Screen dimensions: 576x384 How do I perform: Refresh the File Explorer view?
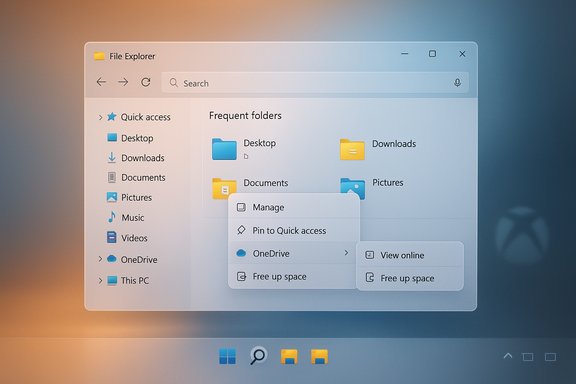click(x=146, y=82)
